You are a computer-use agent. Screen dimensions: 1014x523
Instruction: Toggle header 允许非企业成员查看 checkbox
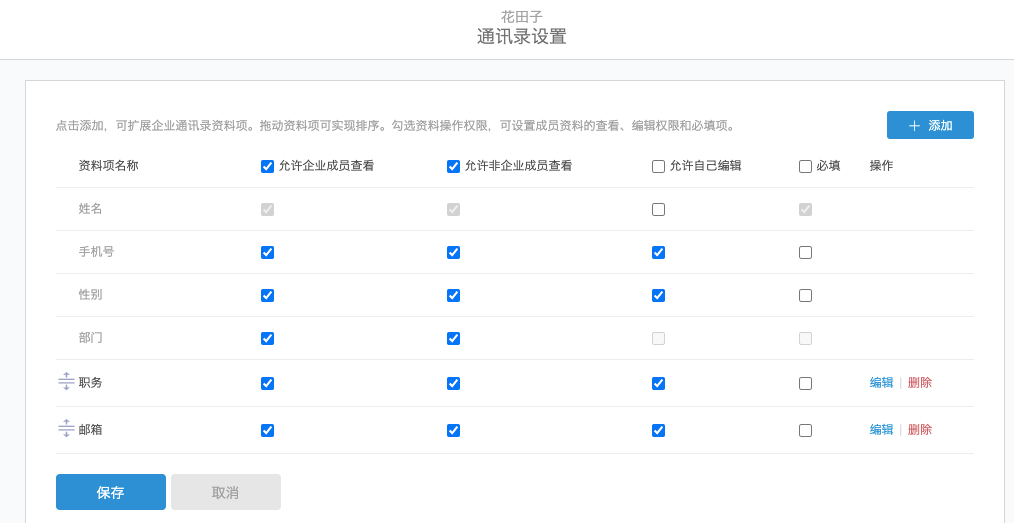[x=453, y=167]
